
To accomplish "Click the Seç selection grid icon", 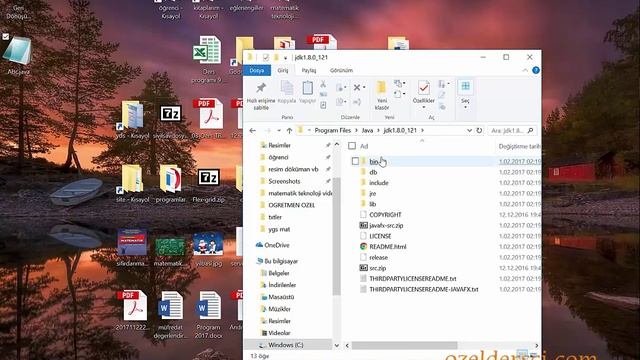I will click(x=465, y=86).
